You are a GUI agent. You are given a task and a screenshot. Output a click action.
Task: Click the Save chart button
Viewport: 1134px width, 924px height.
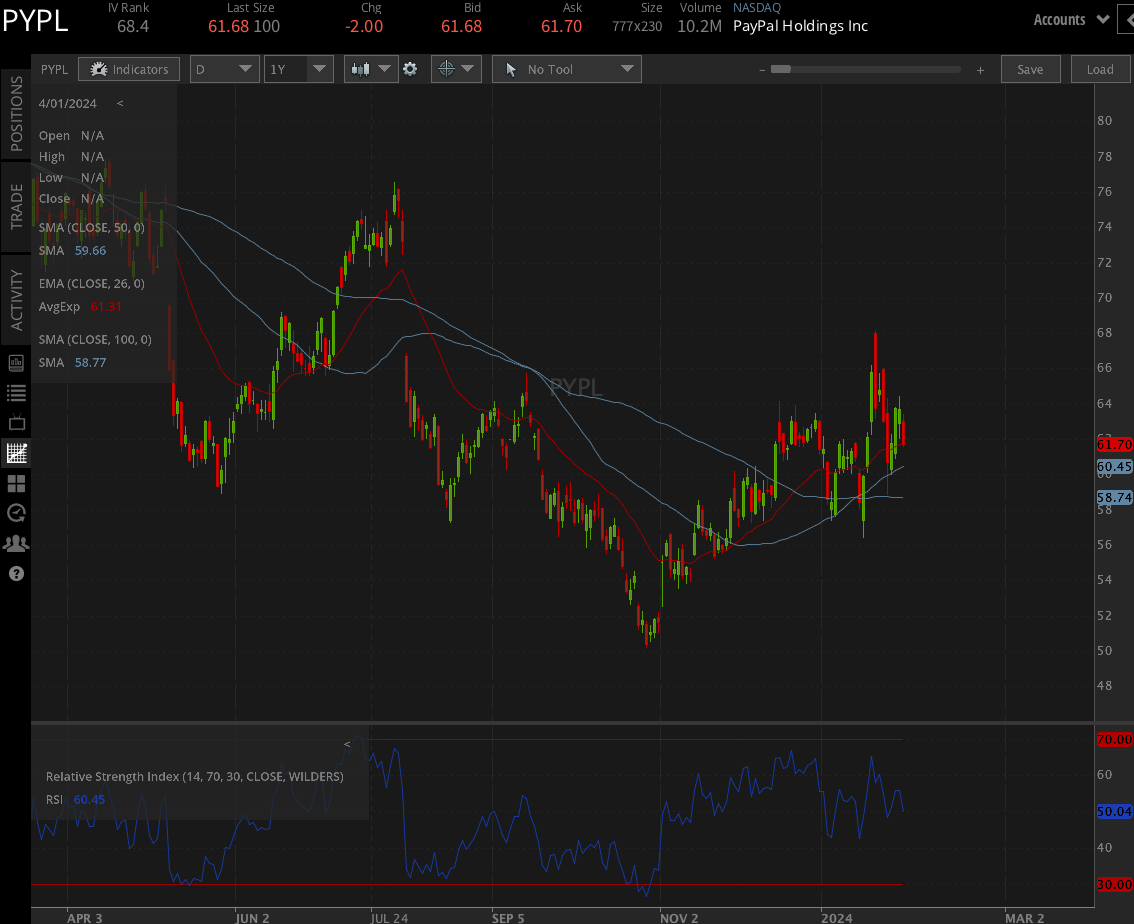1030,68
